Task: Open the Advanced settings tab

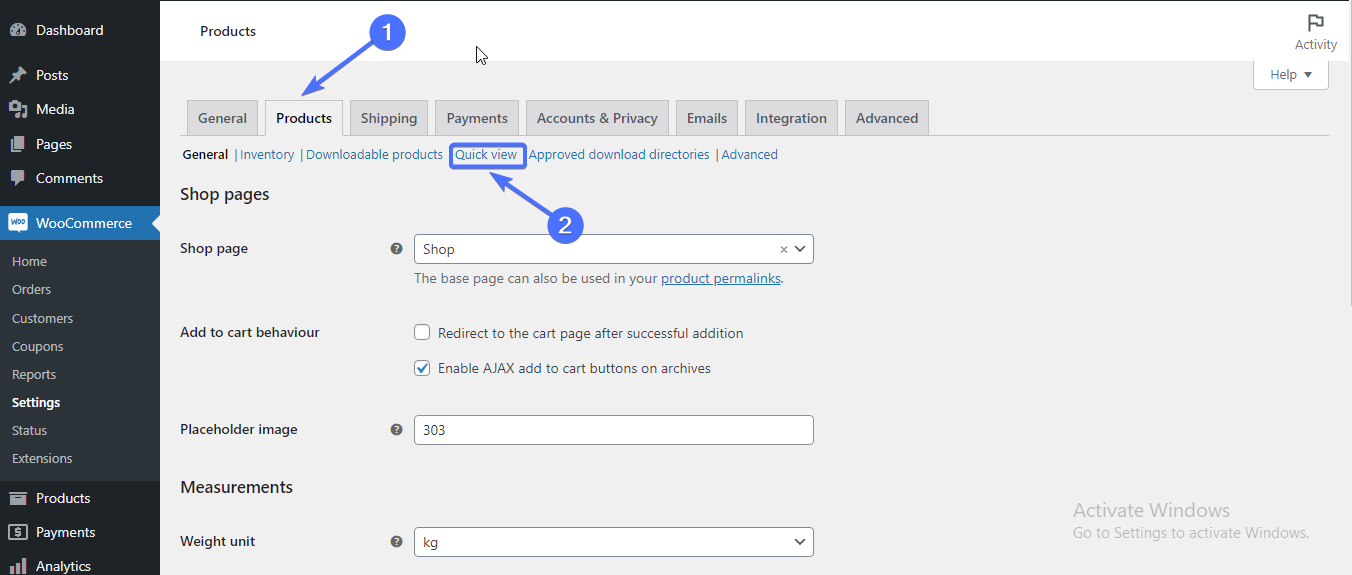Action: tap(887, 118)
